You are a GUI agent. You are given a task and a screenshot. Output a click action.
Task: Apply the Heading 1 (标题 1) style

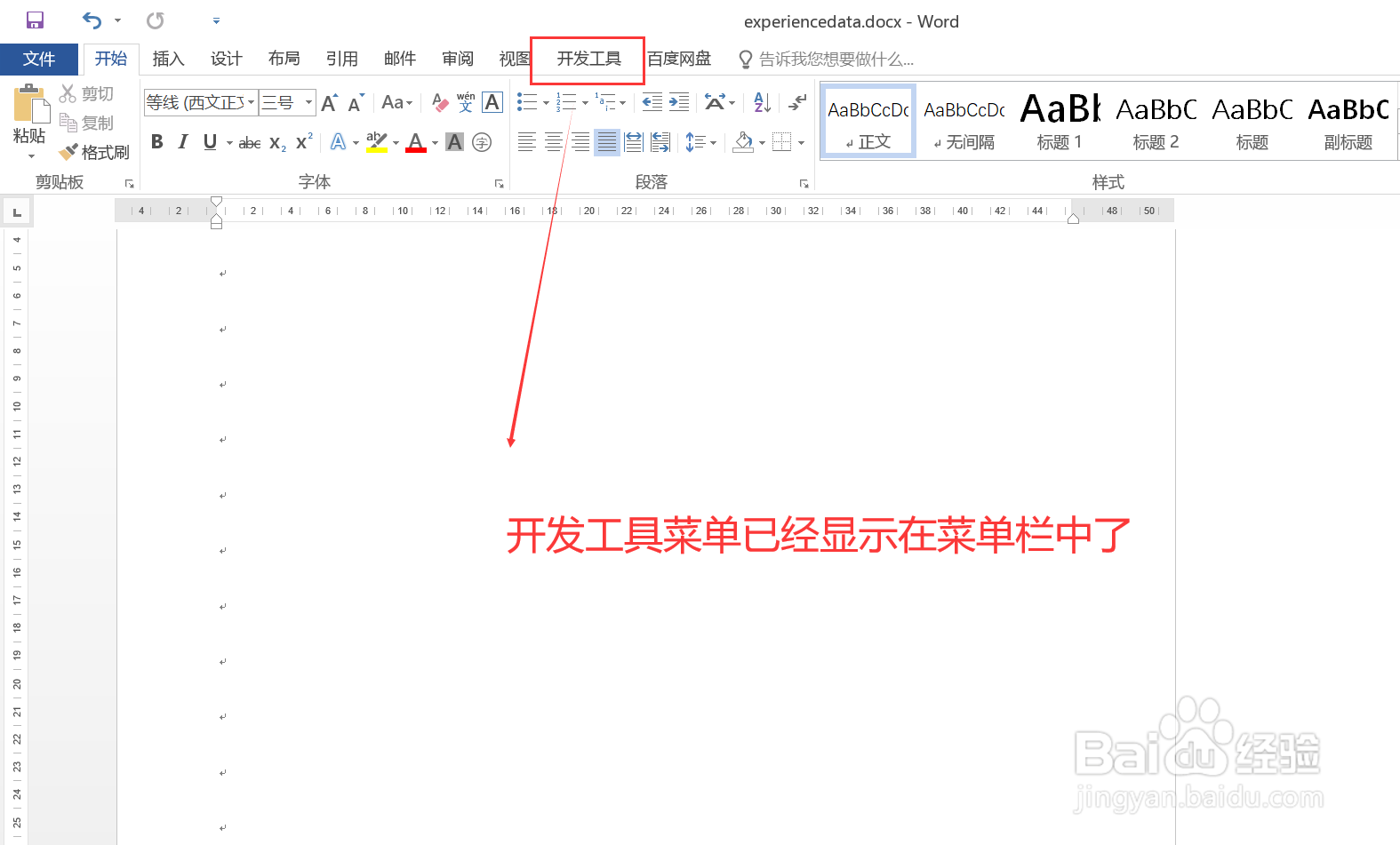pos(1060,121)
